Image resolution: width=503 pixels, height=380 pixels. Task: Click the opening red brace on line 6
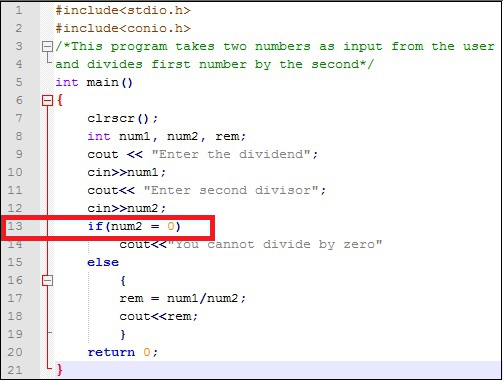tap(59, 100)
